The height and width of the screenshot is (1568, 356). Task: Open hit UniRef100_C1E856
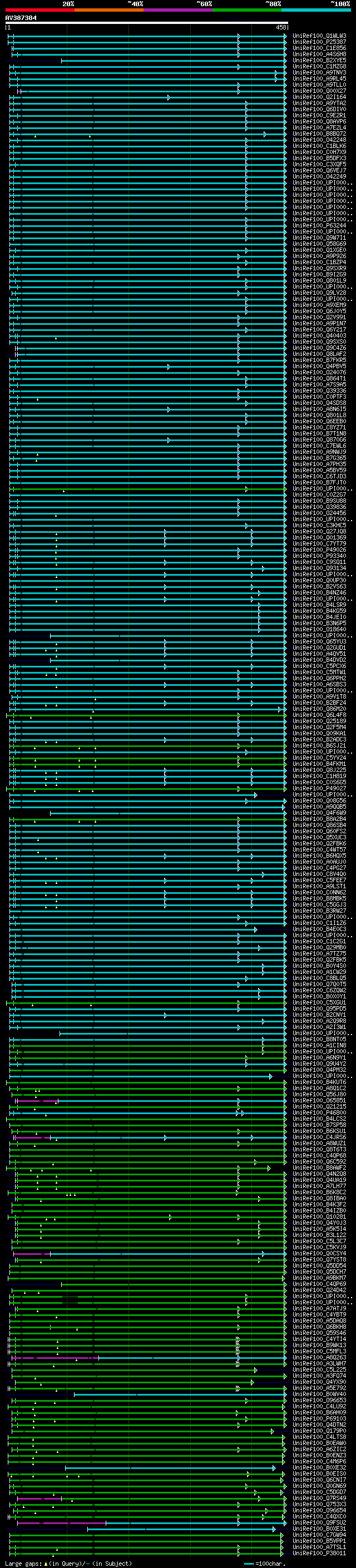point(319,48)
